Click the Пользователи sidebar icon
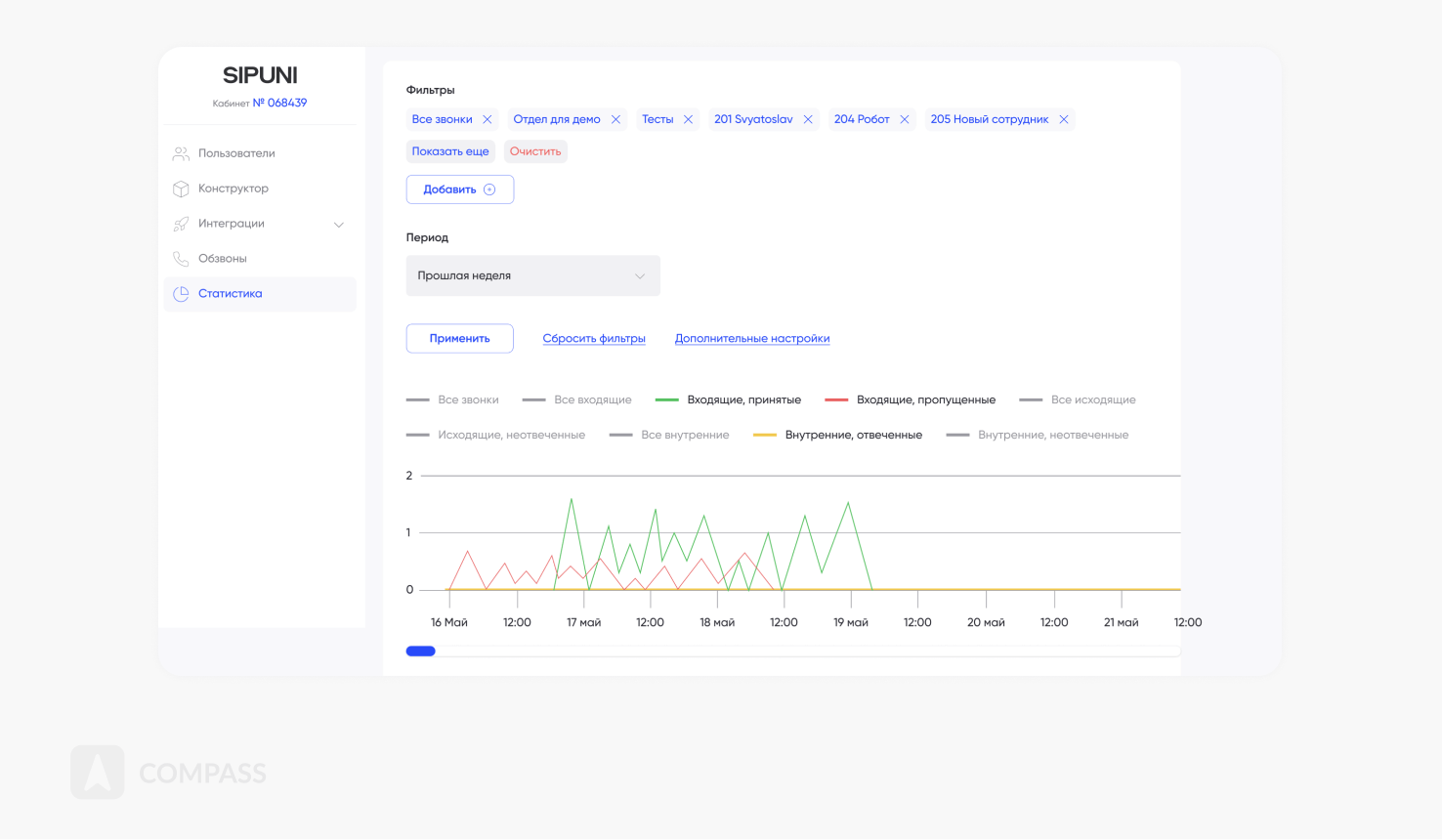This screenshot has width=1442, height=840. (x=181, y=153)
